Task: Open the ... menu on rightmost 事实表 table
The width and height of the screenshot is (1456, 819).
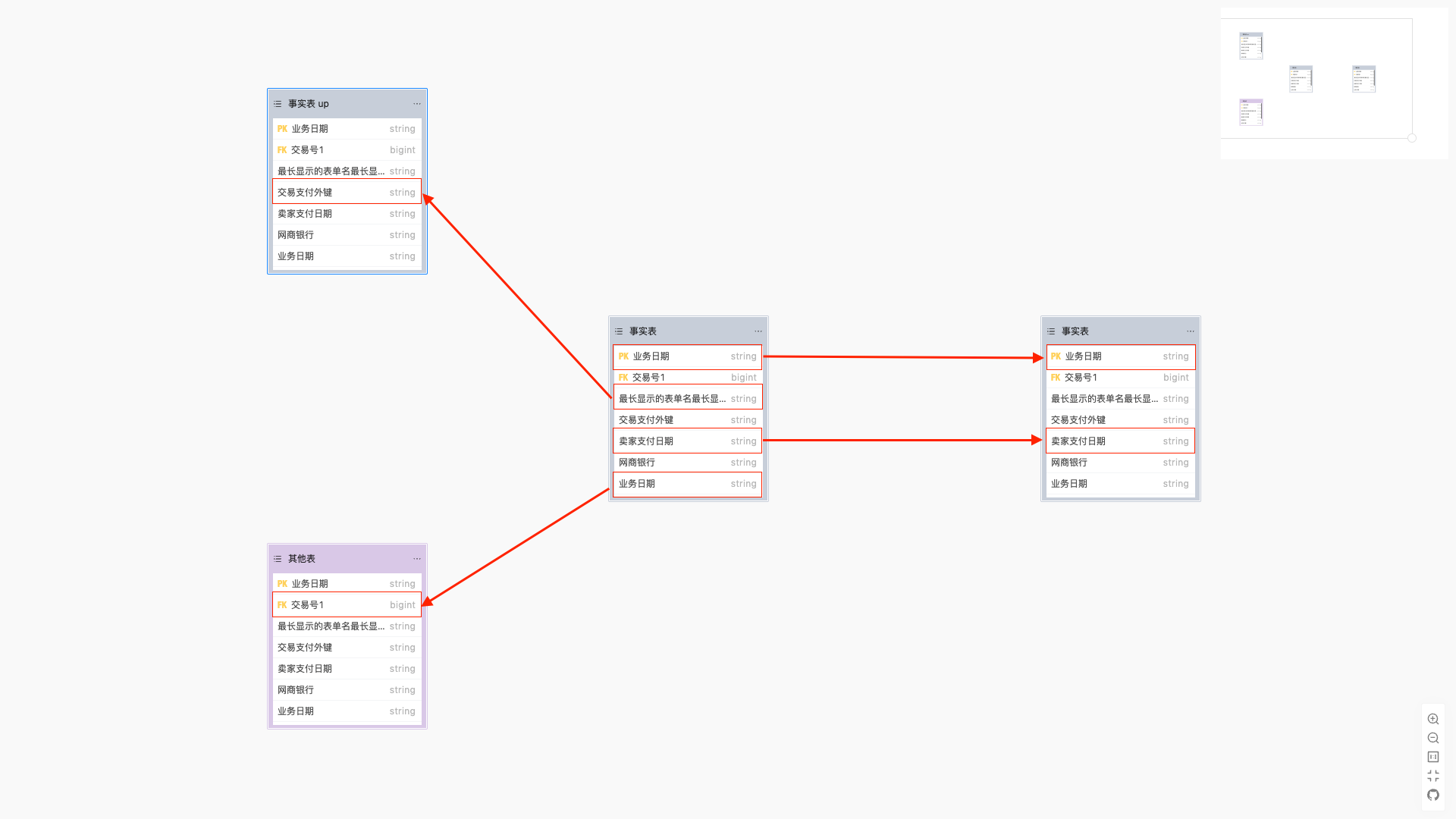Action: (x=1190, y=331)
